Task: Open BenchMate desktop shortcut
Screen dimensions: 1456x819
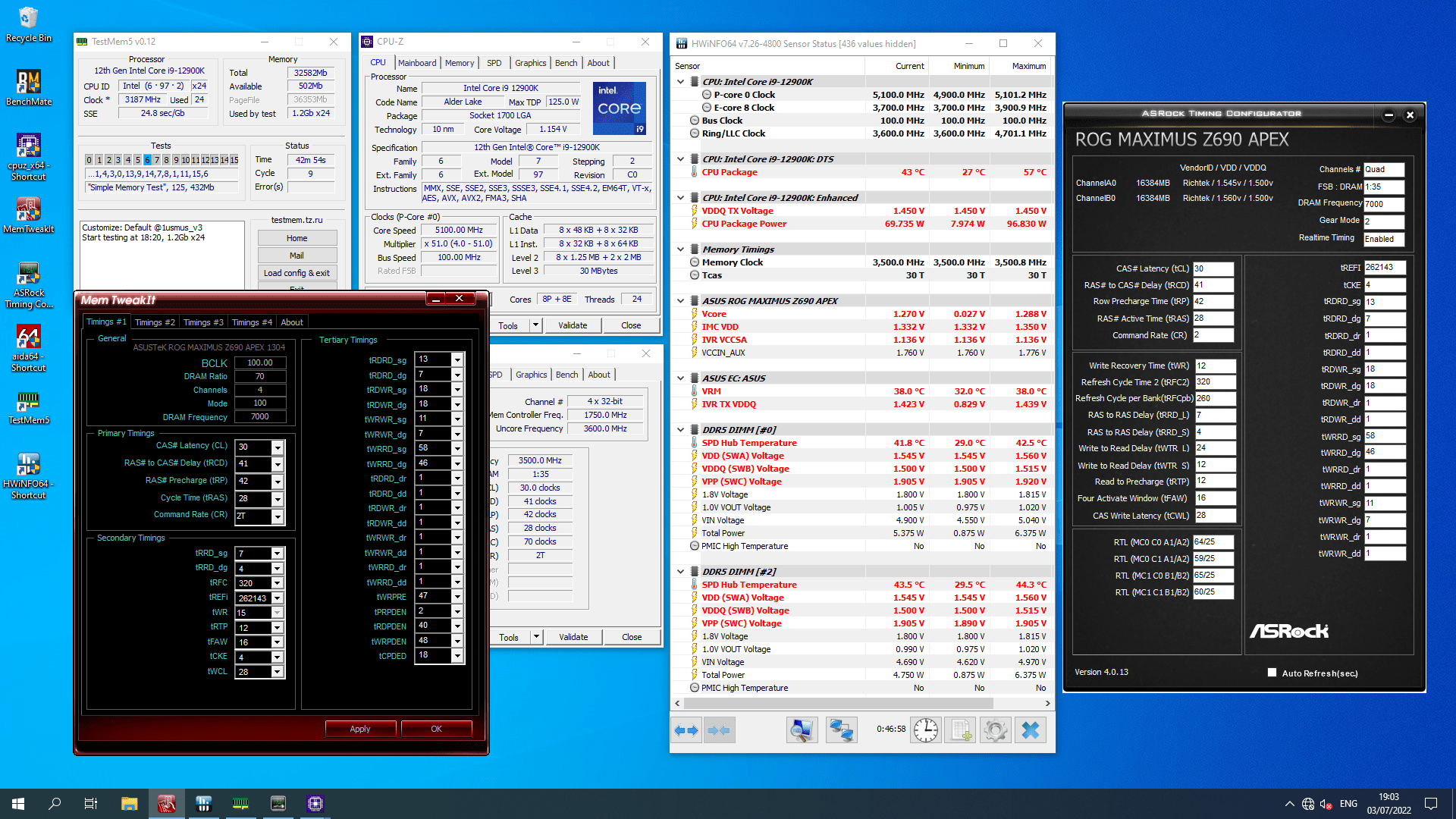Action: click(x=29, y=88)
